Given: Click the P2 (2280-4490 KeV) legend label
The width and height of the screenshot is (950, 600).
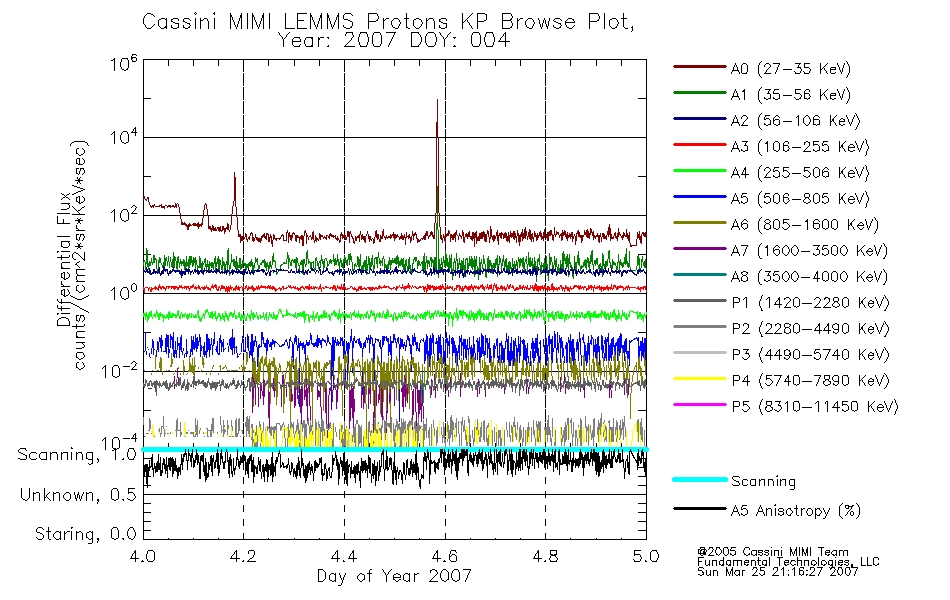Looking at the screenshot, I should point(810,329).
